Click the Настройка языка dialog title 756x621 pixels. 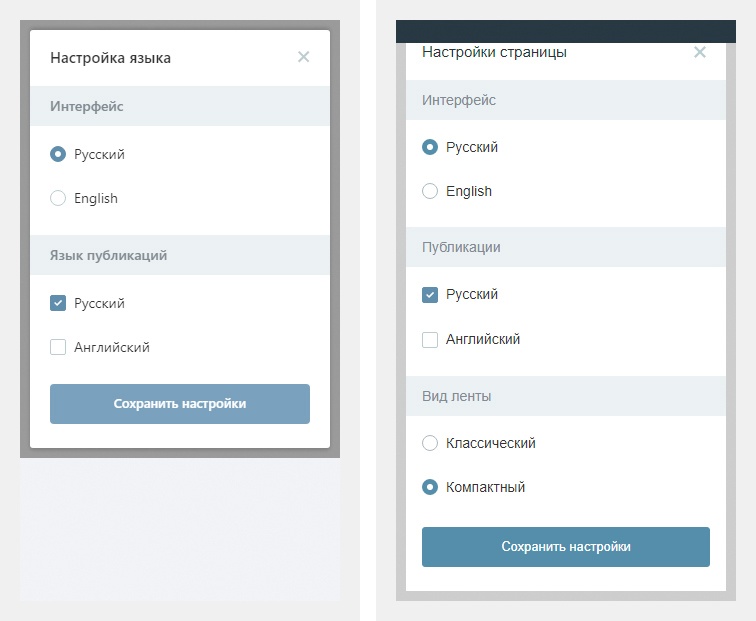tap(110, 58)
